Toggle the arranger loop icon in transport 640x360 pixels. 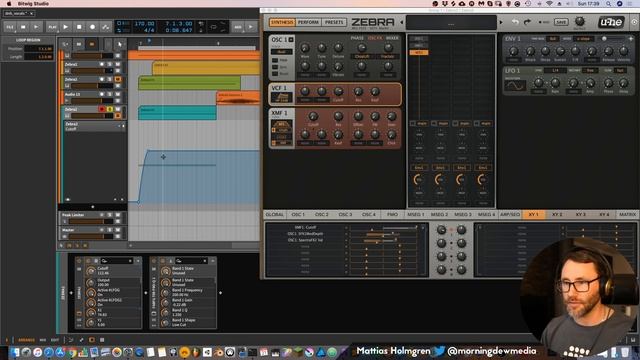[213, 27]
